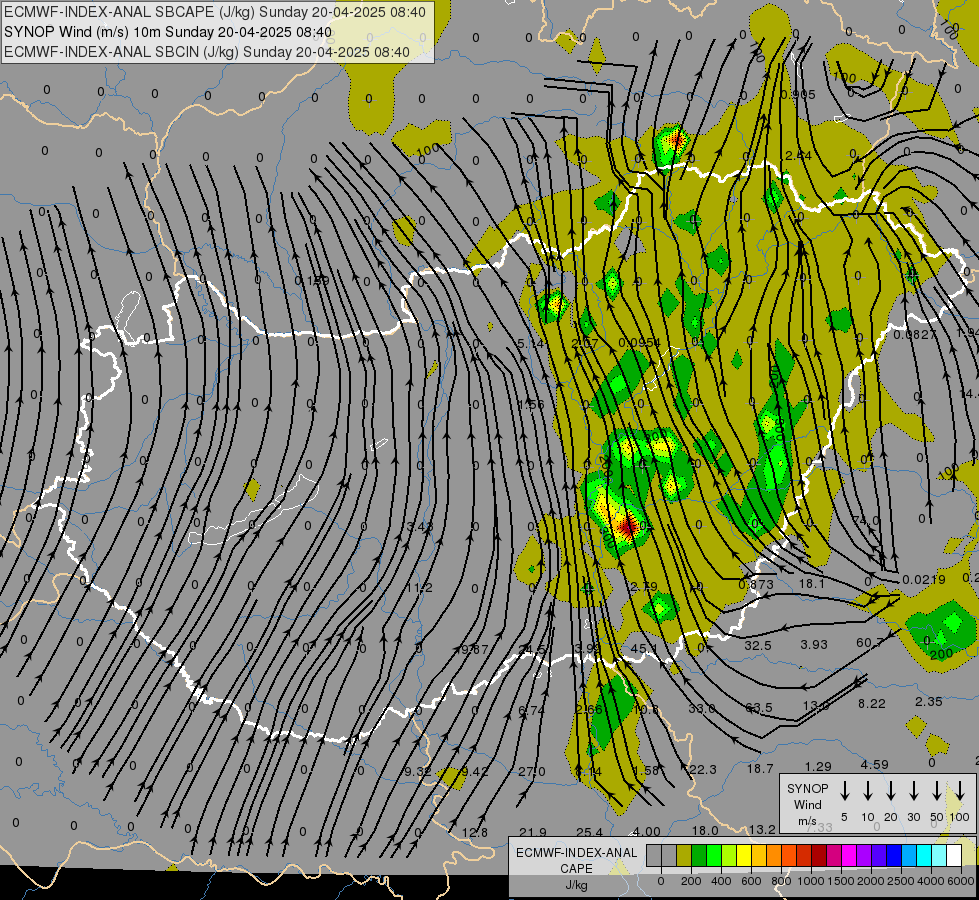This screenshot has height=900, width=979.
Task: Click the 30 m/s wind arrow in the legend
Action: [x=913, y=791]
